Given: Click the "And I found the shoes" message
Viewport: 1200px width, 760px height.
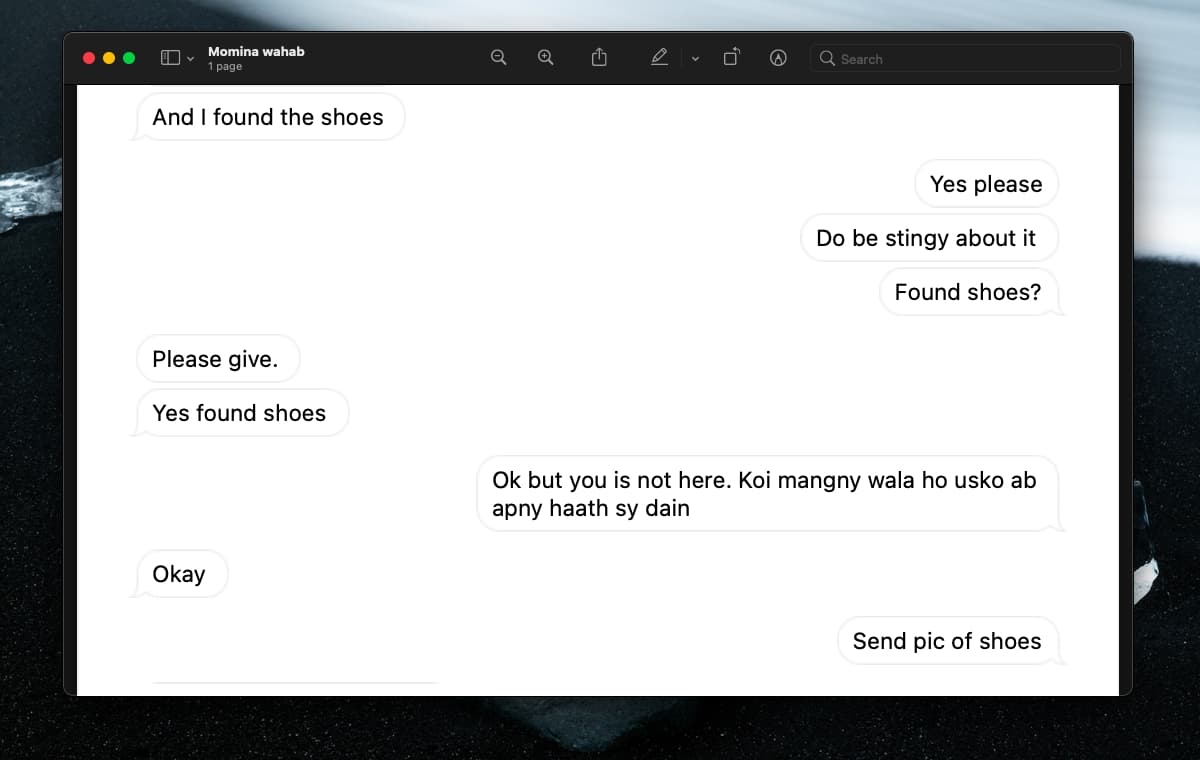Looking at the screenshot, I should pyautogui.click(x=268, y=117).
